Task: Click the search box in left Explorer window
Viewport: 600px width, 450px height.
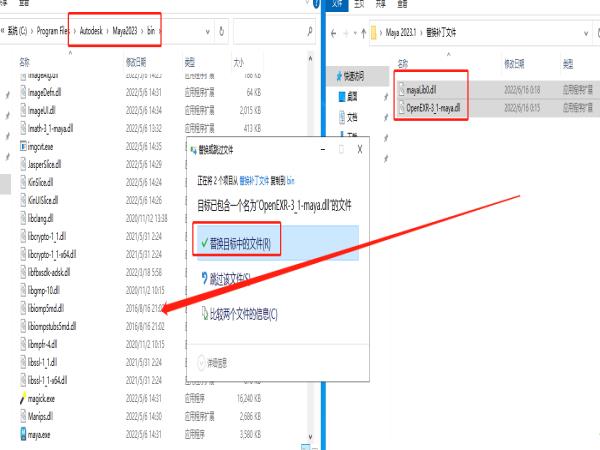Action: [274, 31]
